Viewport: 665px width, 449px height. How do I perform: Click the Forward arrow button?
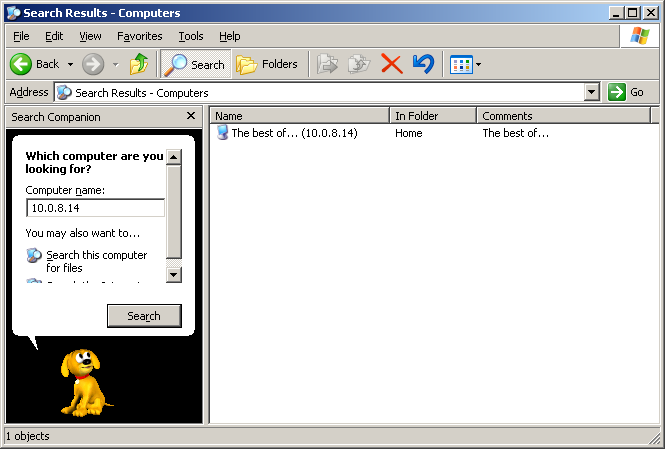coord(93,64)
